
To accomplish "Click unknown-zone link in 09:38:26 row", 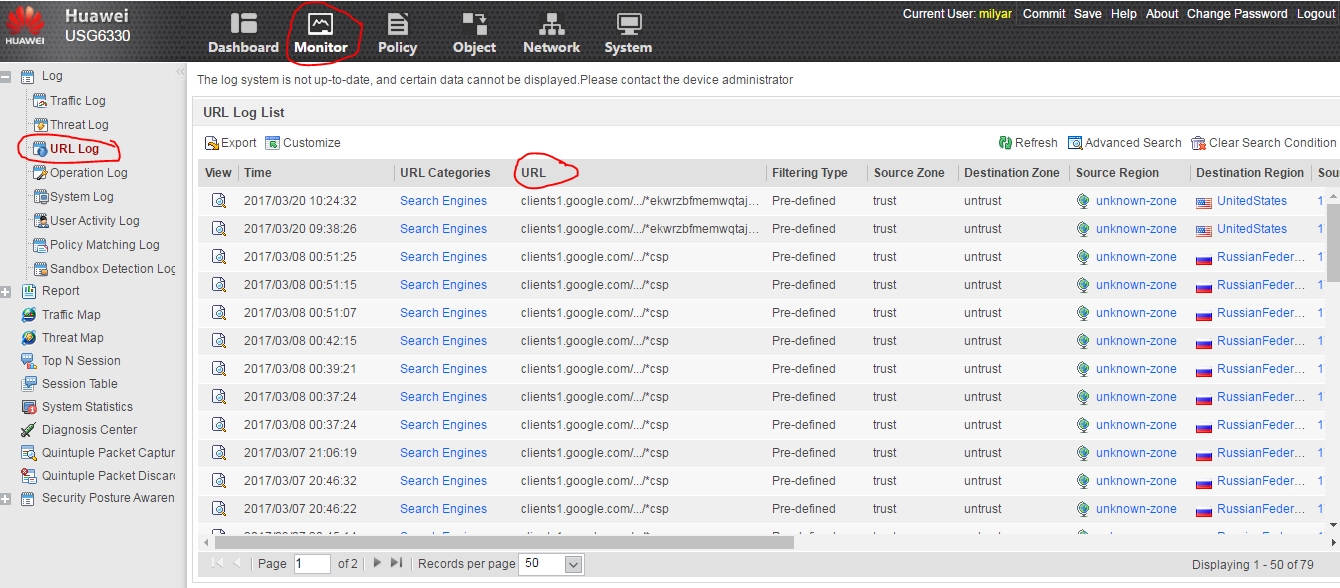I will pyautogui.click(x=1136, y=229).
